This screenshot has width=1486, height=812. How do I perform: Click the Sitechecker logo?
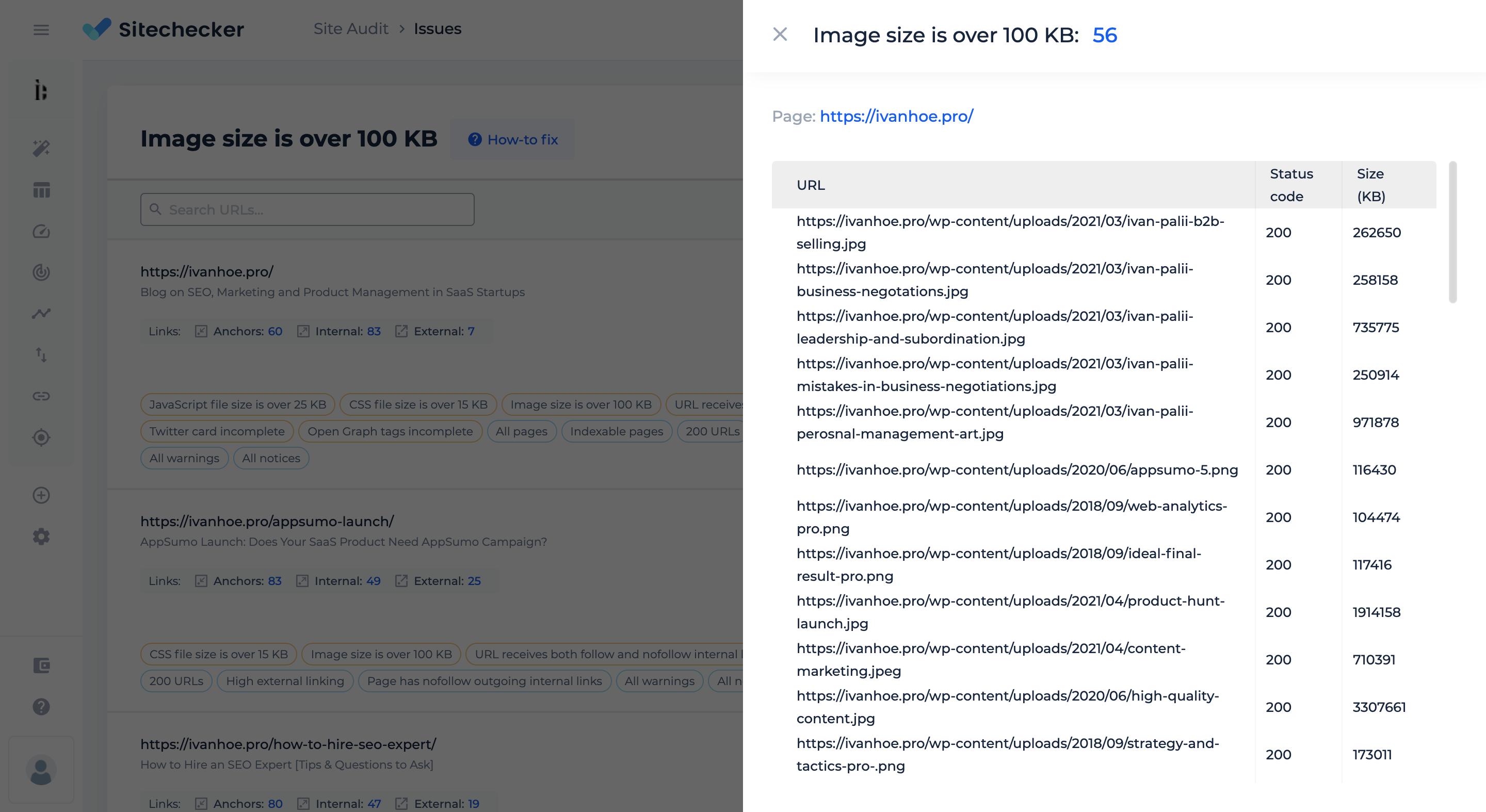163,29
